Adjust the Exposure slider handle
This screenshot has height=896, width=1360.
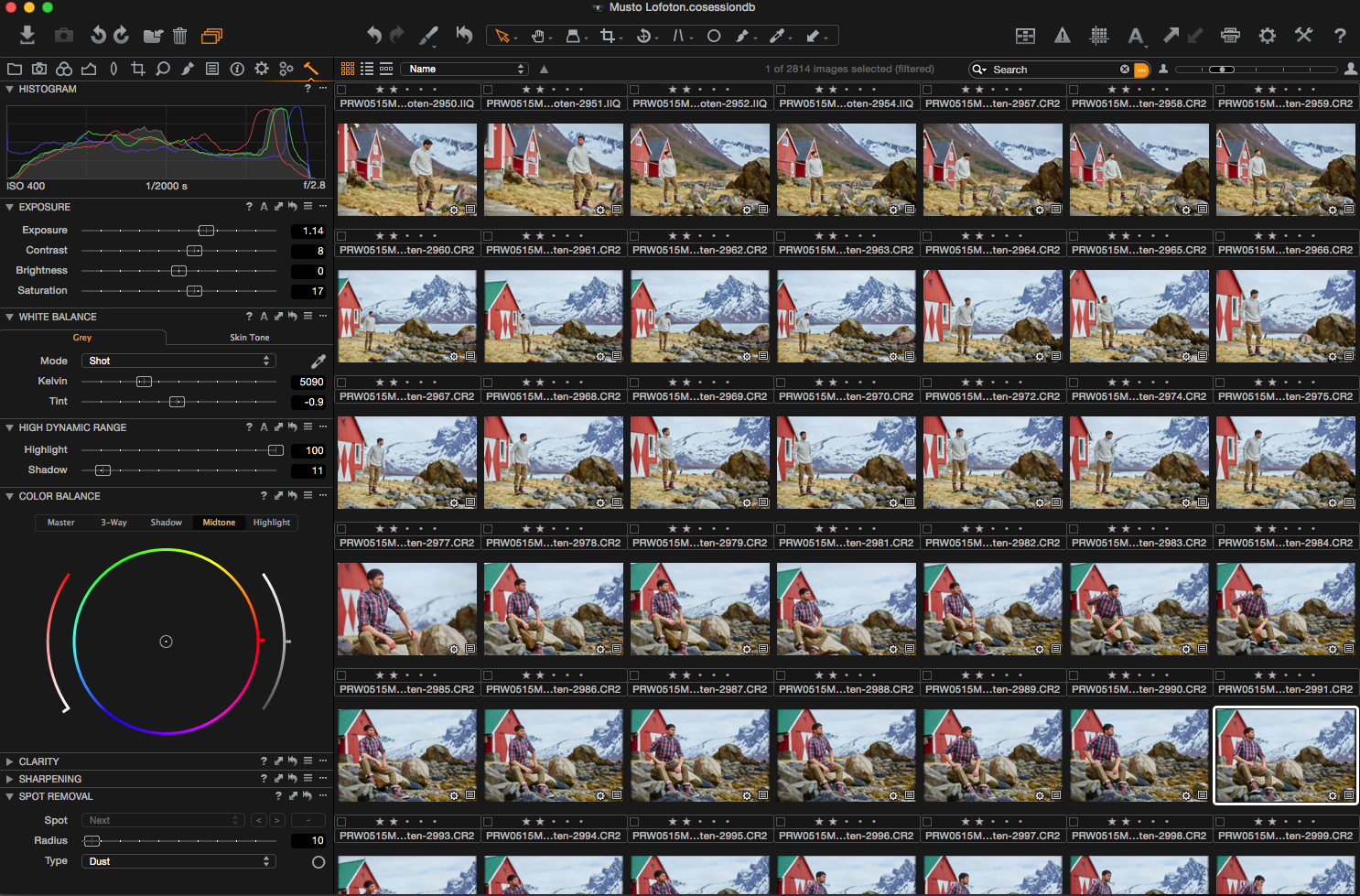pos(206,231)
